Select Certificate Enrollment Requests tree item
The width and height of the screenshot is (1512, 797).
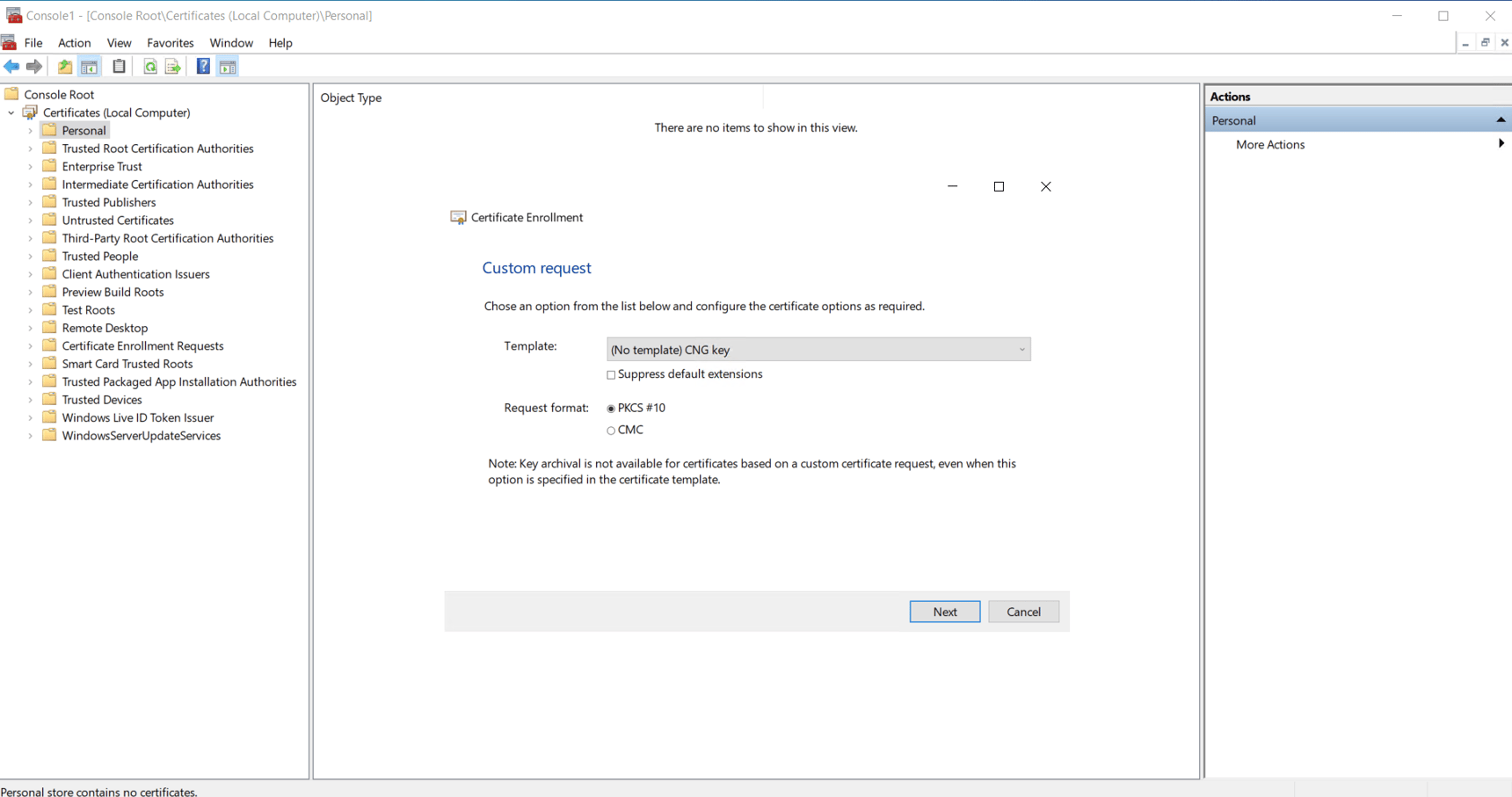(x=143, y=346)
